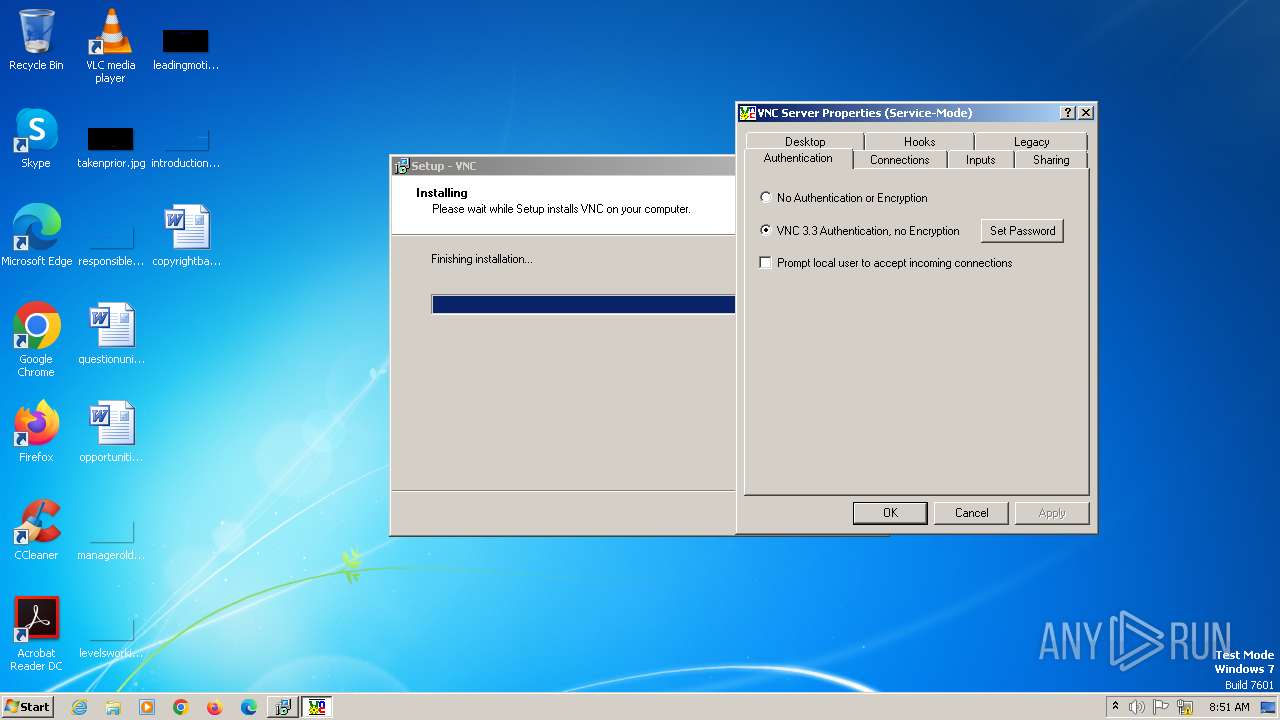This screenshot has width=1280, height=720.
Task: Switch to the Desktop tab
Action: click(x=805, y=142)
